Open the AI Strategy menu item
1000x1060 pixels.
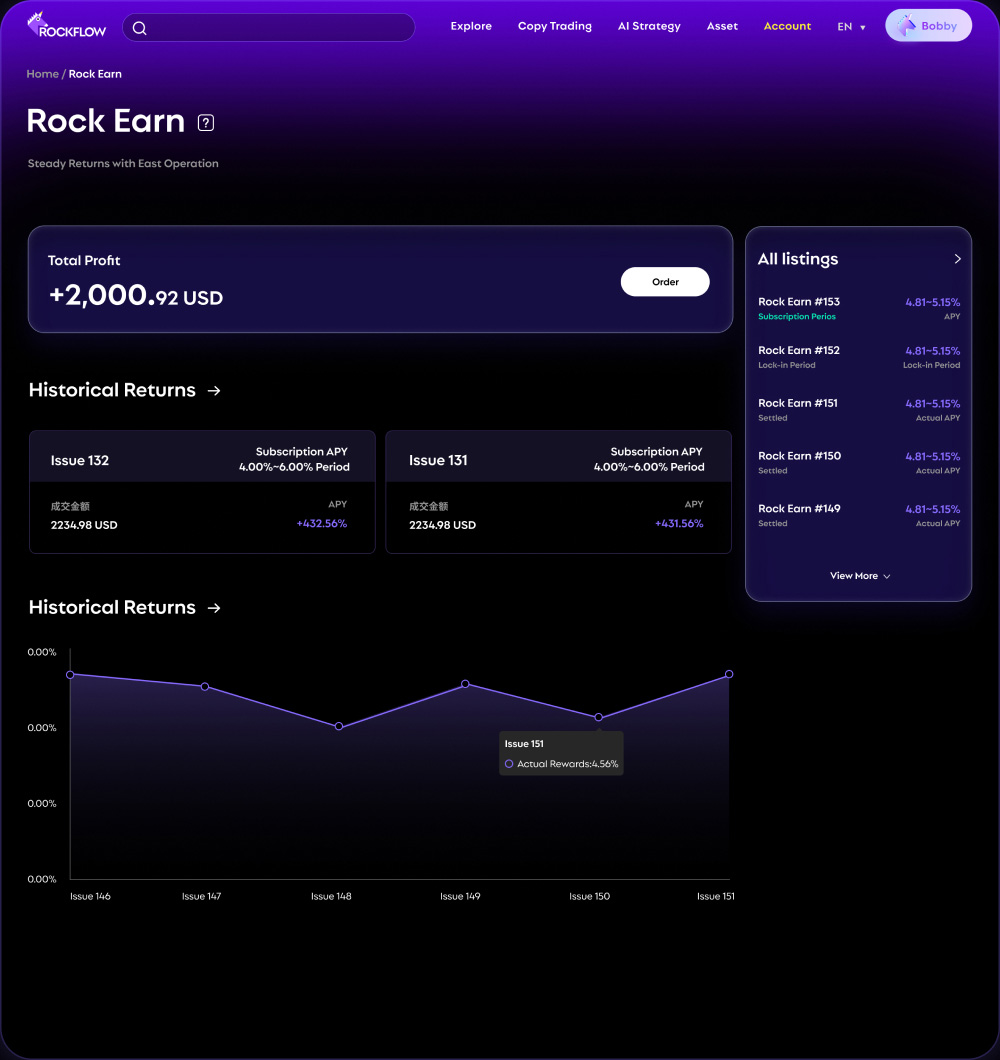(649, 26)
